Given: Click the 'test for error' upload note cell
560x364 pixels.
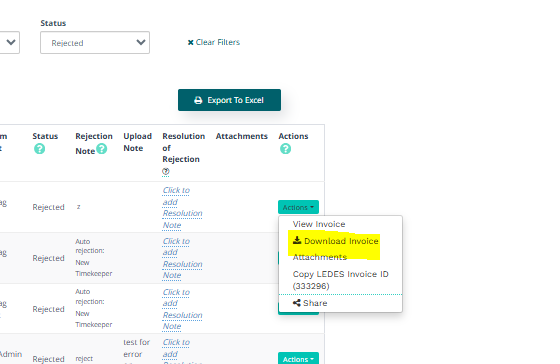Looking at the screenshot, I should (x=136, y=350).
